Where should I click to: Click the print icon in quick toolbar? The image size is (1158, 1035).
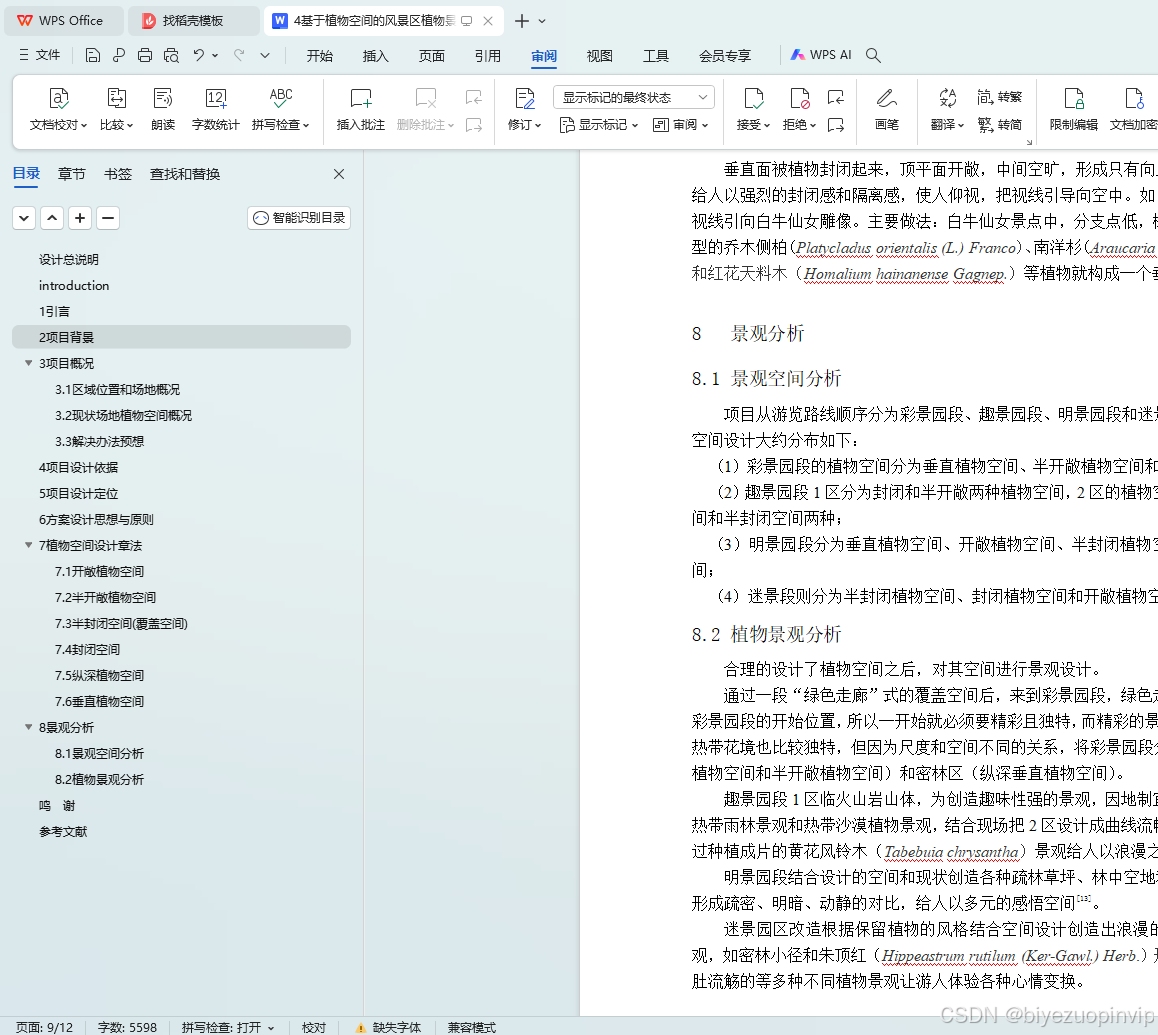[x=145, y=55]
